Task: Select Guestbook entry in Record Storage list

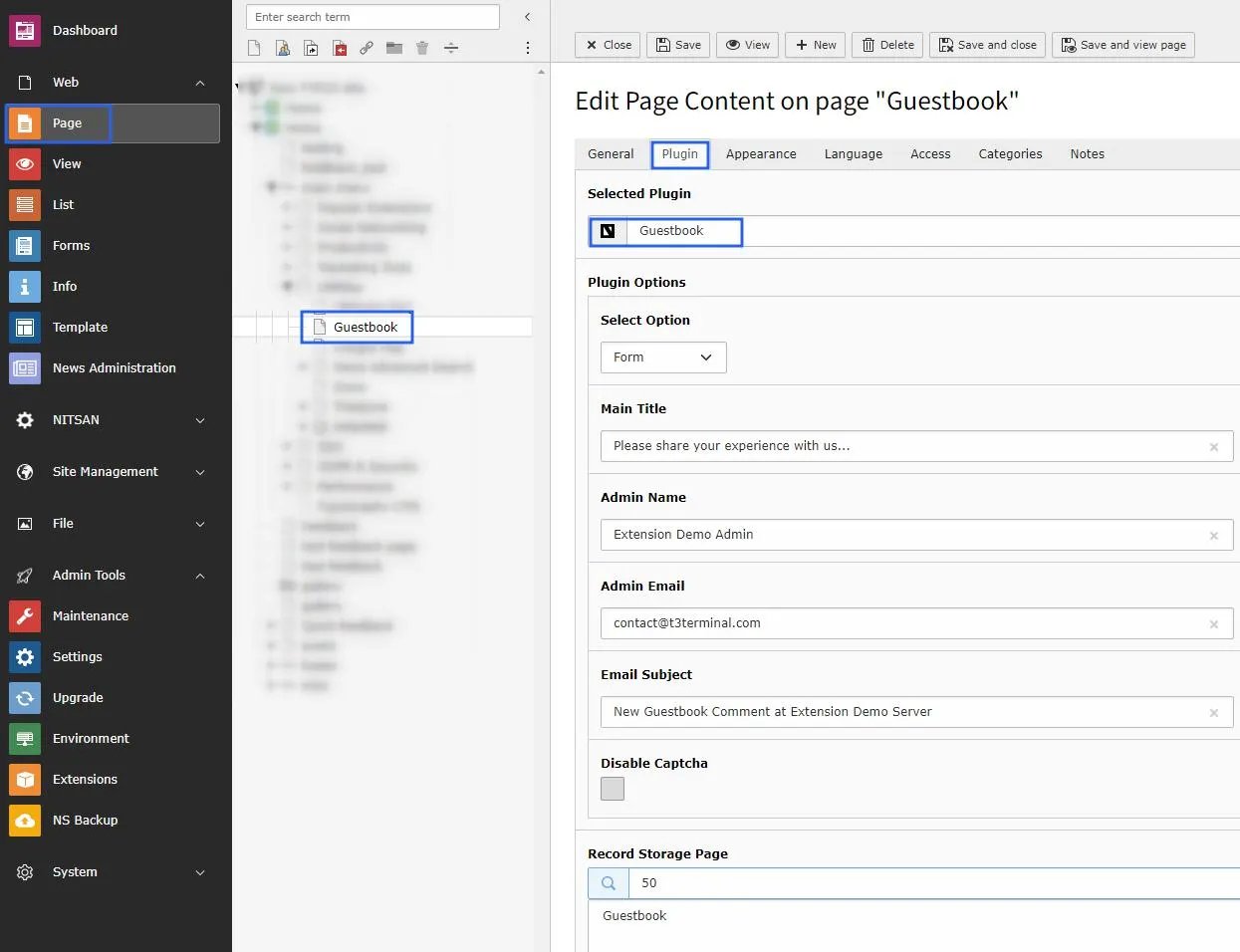Action: click(634, 916)
